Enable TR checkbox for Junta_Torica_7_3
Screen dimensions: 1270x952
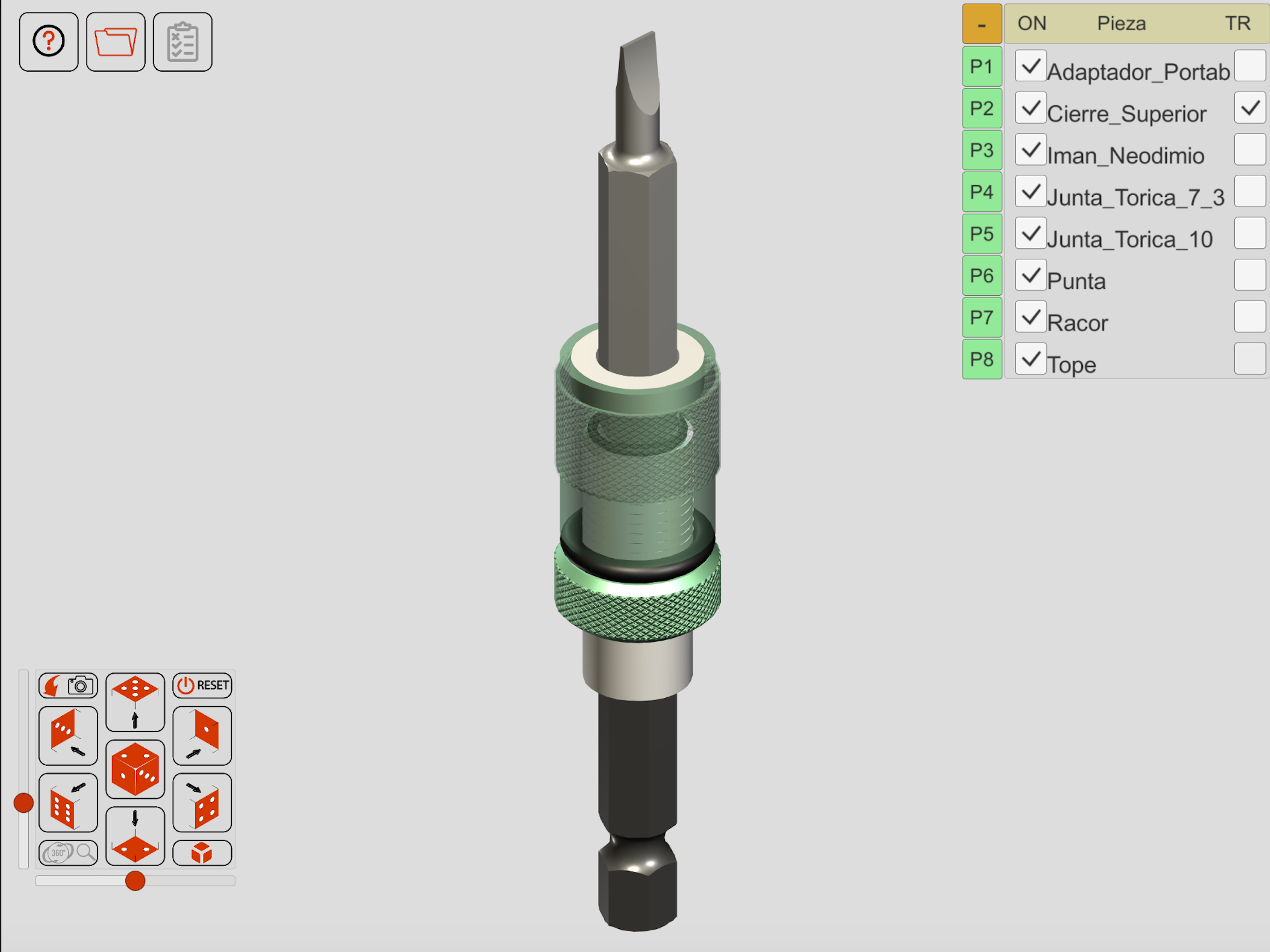[1250, 191]
